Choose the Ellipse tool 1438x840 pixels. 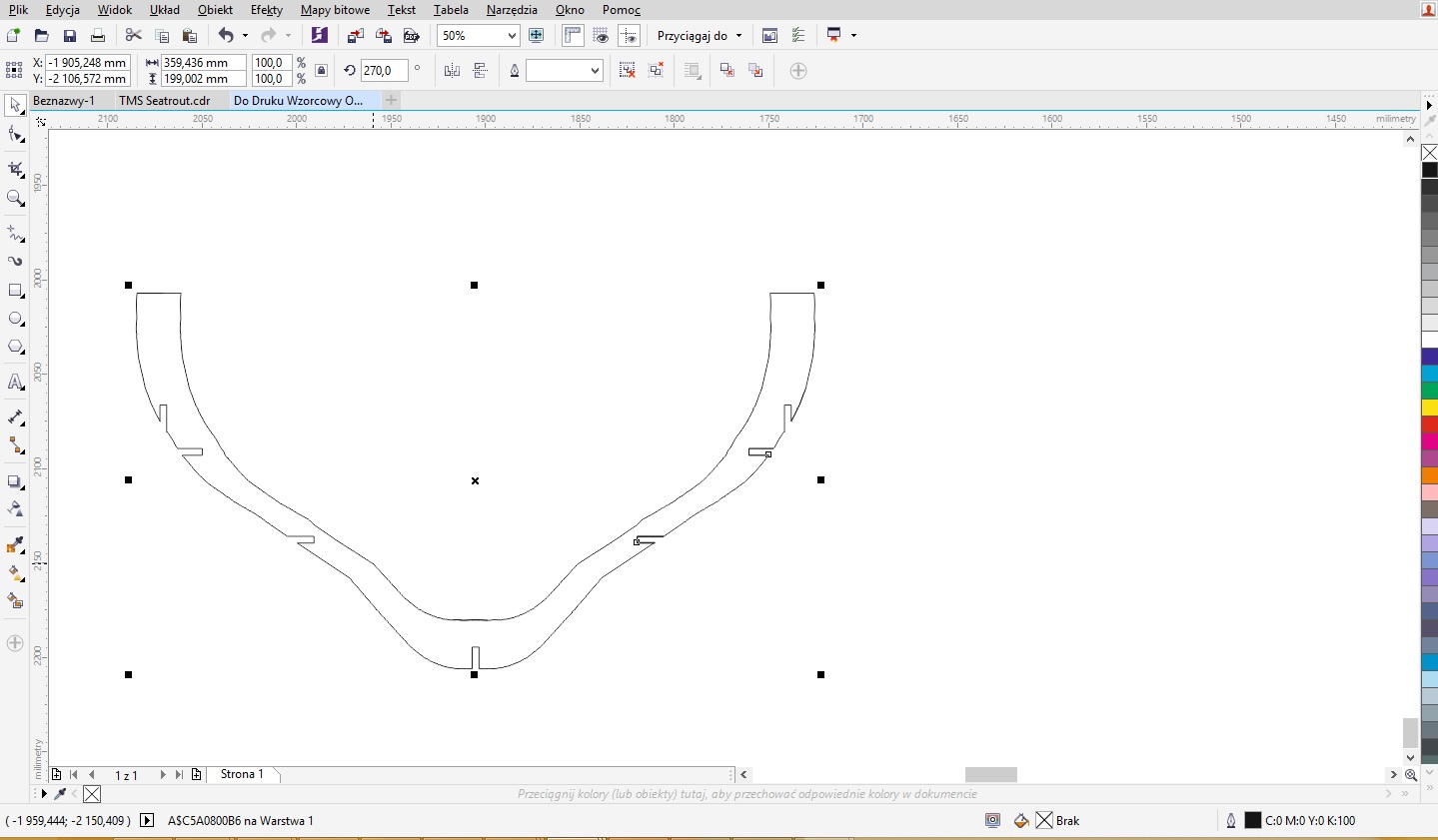[x=15, y=319]
